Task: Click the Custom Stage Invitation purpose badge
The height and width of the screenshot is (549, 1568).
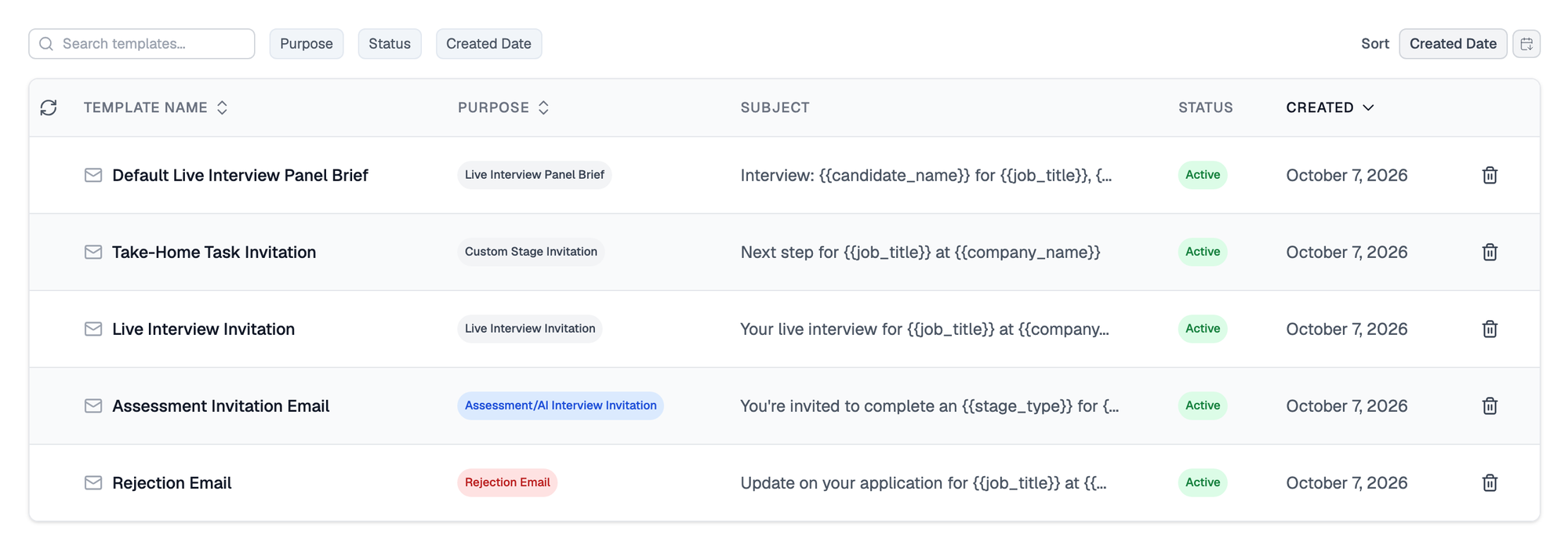Action: [531, 252]
